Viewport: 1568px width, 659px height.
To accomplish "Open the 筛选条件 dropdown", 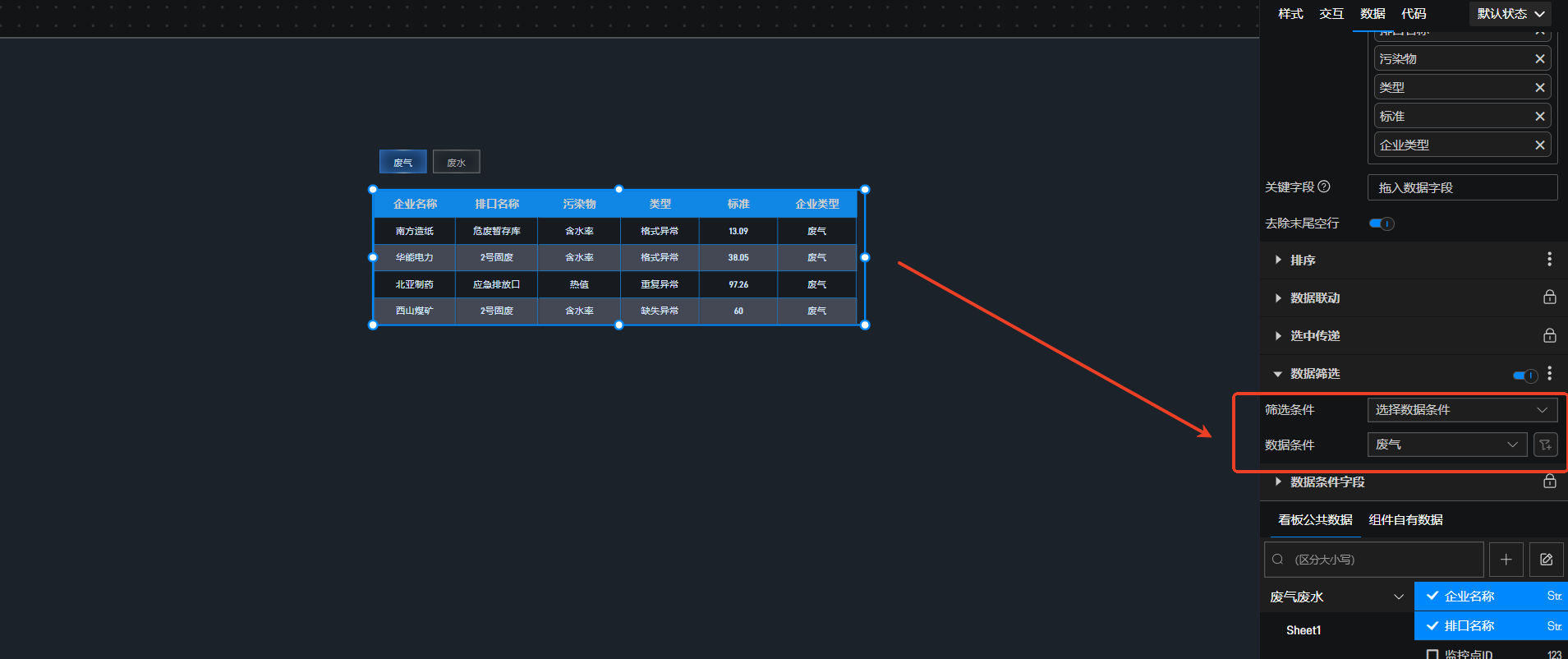I will tap(1461, 410).
